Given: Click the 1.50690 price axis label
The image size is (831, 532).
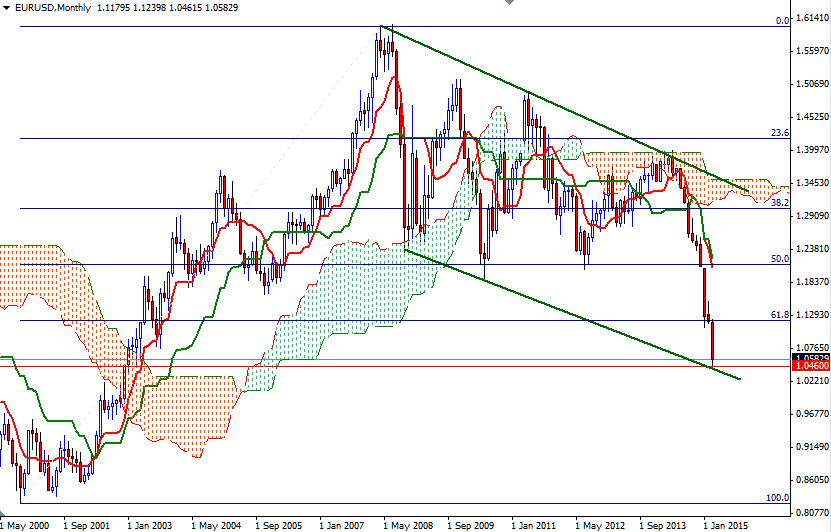Looking at the screenshot, I should (x=812, y=84).
